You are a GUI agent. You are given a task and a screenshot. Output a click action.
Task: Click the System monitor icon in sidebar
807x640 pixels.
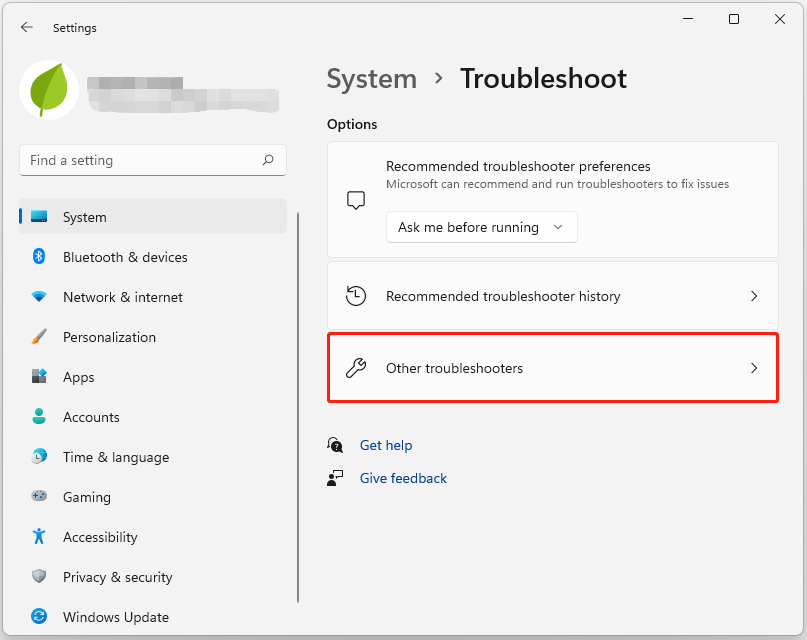pyautogui.click(x=39, y=217)
